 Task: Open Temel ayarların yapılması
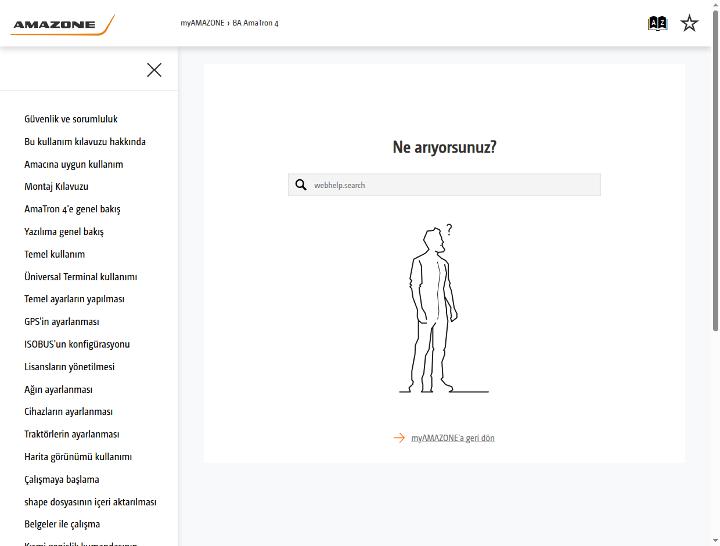click(x=74, y=299)
